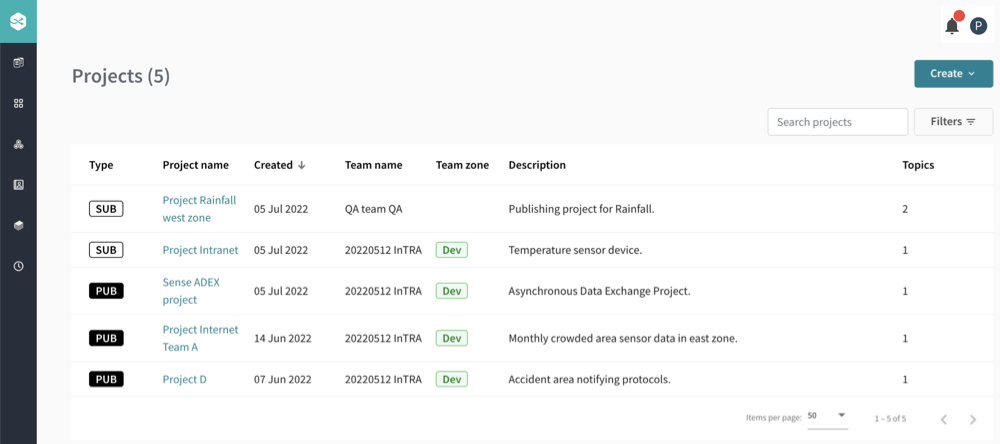The height and width of the screenshot is (444, 1000).
Task: Sort by Created column header
Action: coord(273,165)
